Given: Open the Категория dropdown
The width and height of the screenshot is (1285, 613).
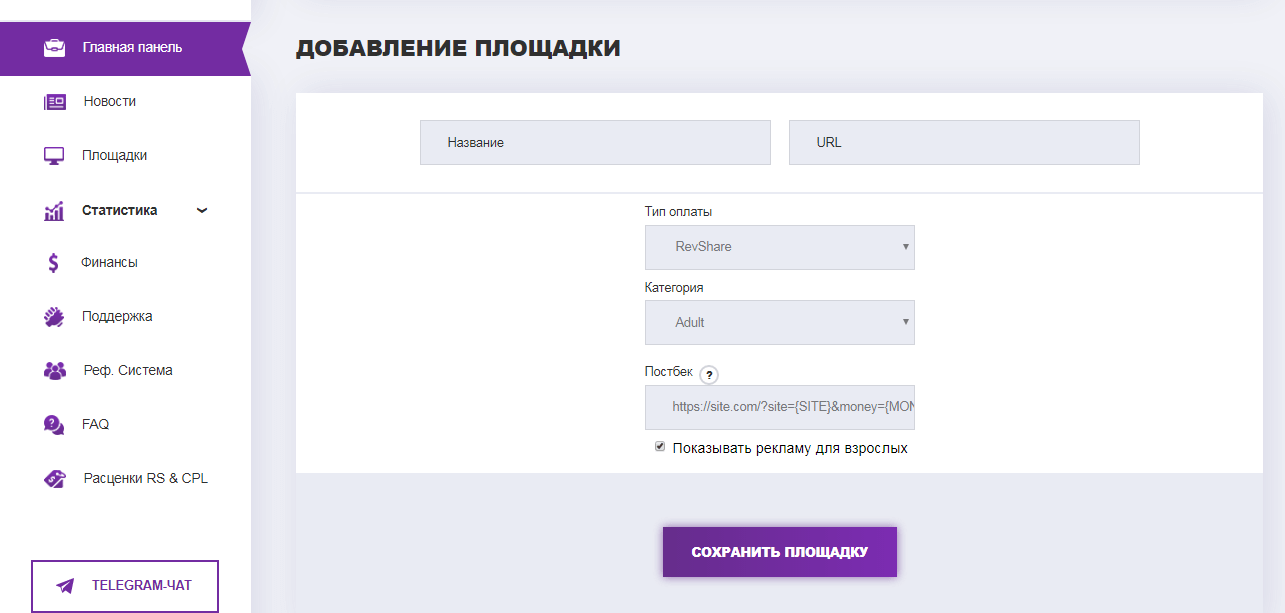Looking at the screenshot, I should 780,322.
